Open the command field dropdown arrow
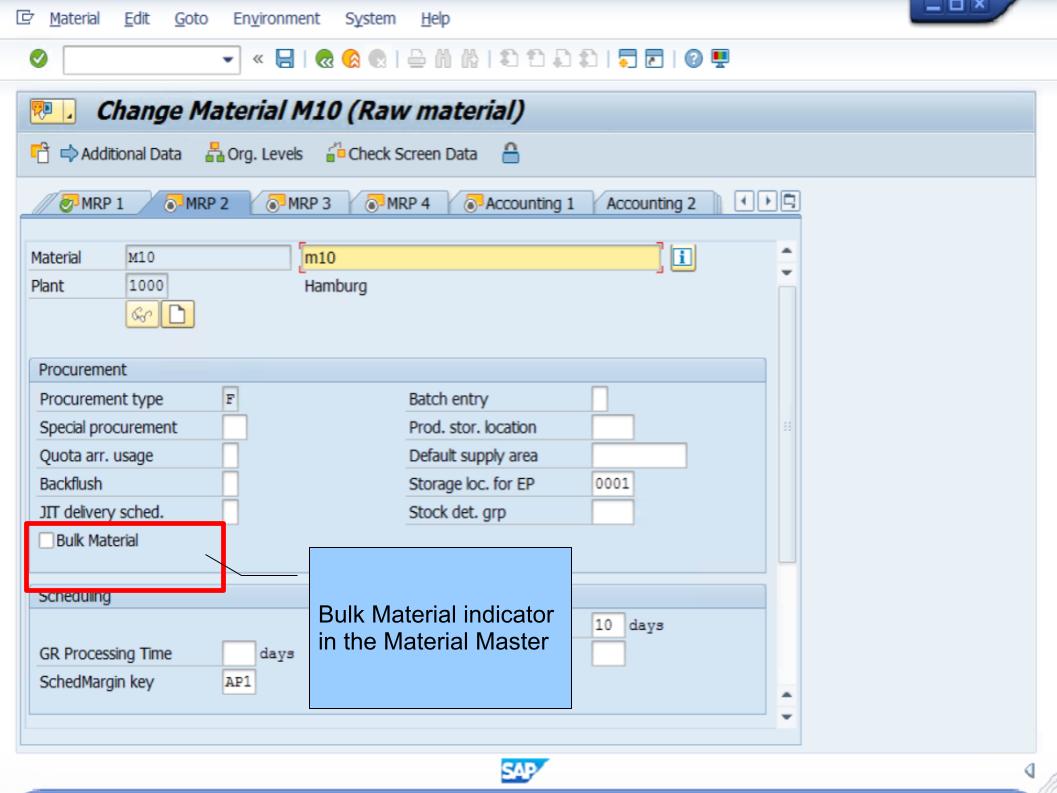The height and width of the screenshot is (793, 1057). pyautogui.click(x=228, y=60)
